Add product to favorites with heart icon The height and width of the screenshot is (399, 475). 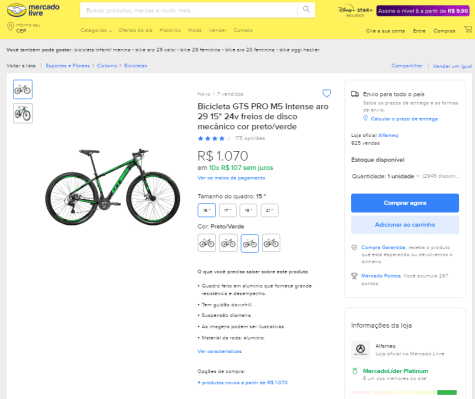pyautogui.click(x=327, y=93)
